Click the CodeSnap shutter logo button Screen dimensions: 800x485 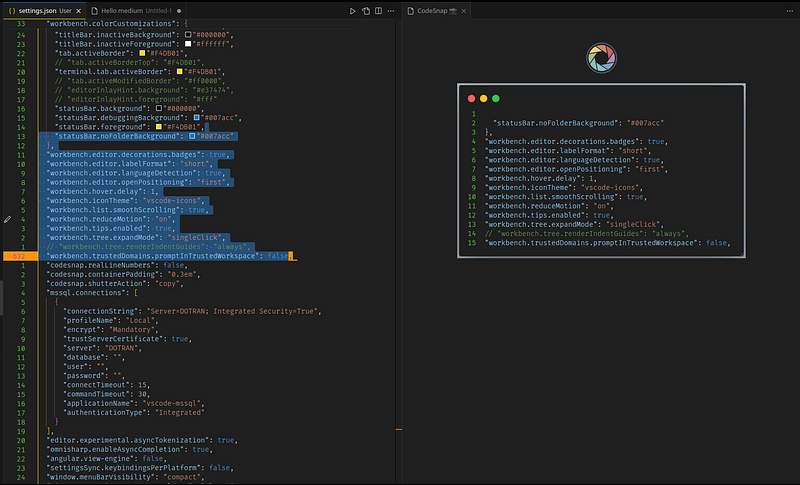coord(602,58)
